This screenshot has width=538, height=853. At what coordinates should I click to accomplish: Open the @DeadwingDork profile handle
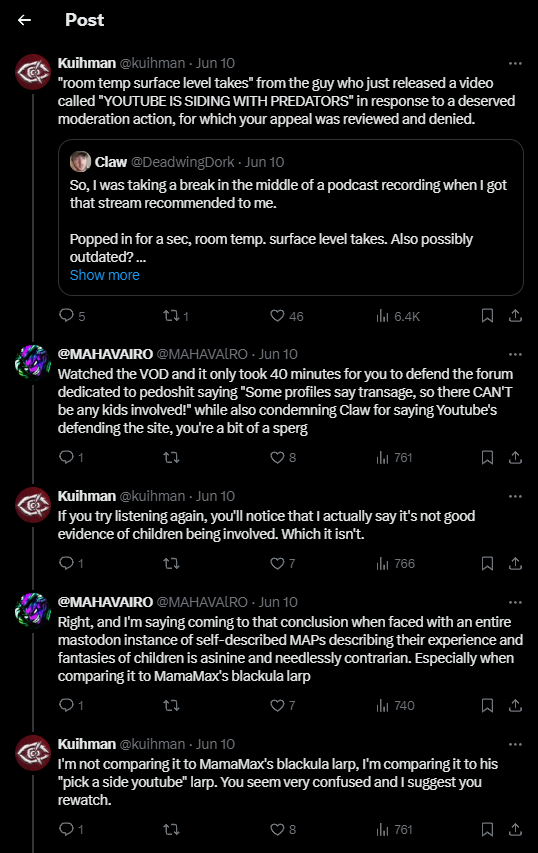(183, 162)
